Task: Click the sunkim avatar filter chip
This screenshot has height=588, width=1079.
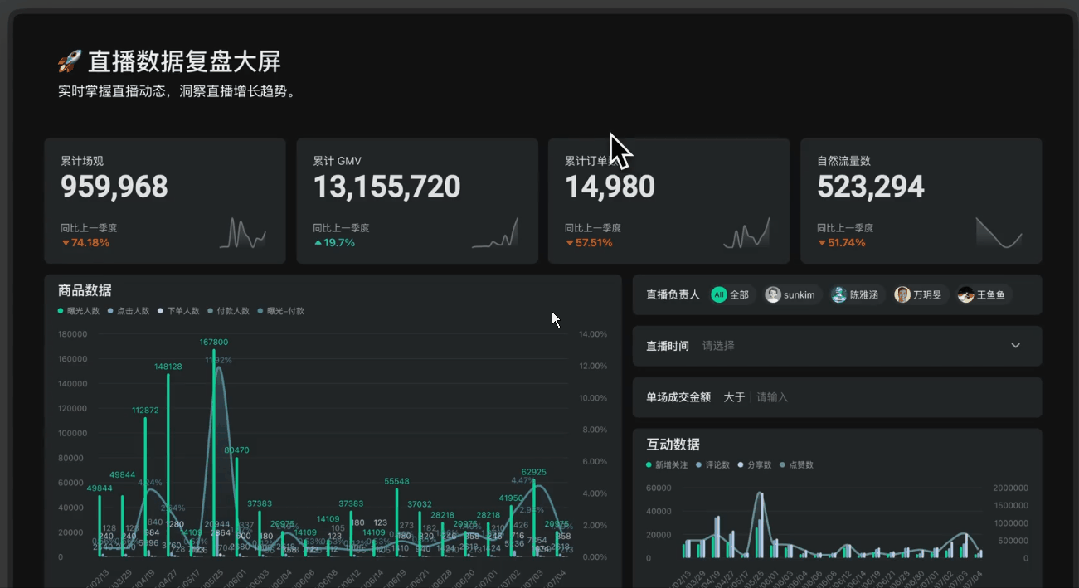Action: (x=790, y=295)
